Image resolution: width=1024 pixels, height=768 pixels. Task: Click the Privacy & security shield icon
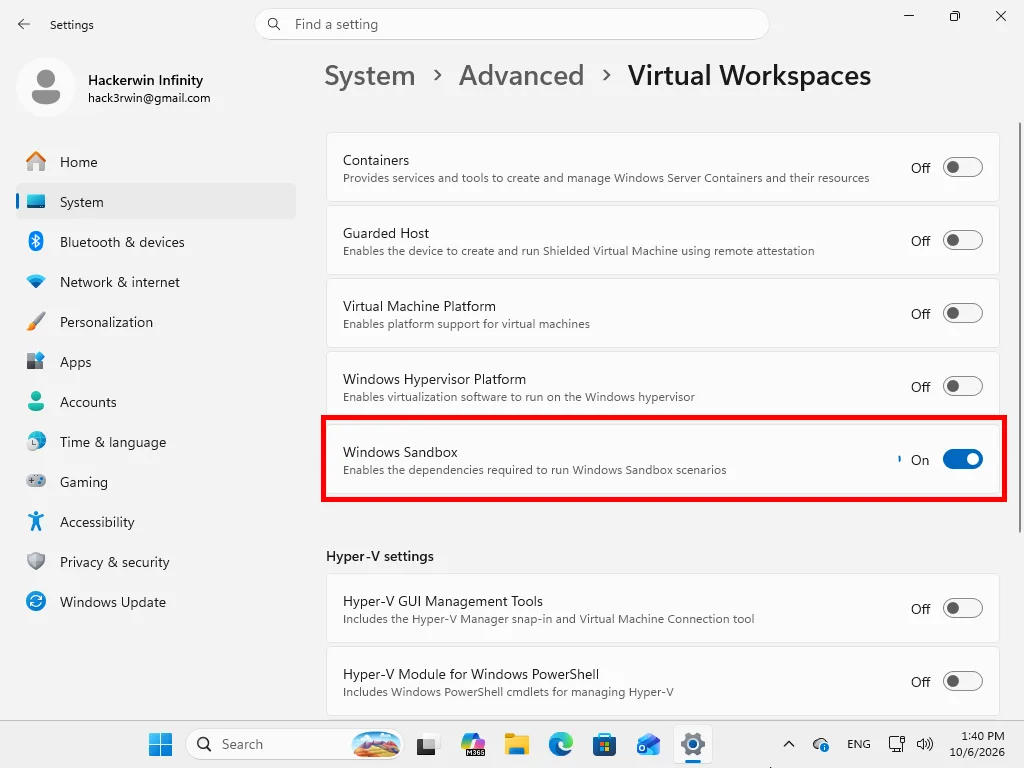(x=36, y=561)
